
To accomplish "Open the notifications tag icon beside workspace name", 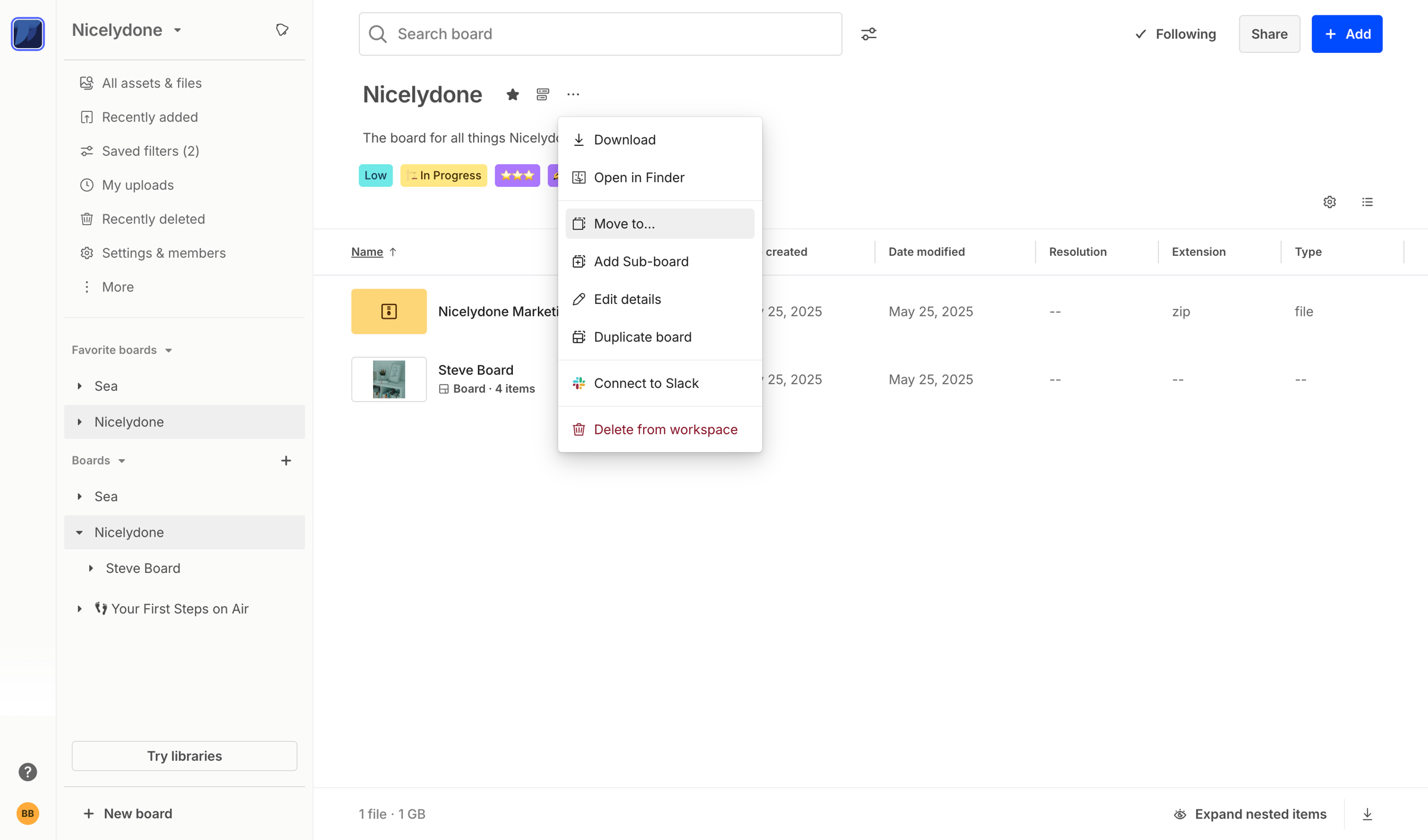I will [x=282, y=30].
